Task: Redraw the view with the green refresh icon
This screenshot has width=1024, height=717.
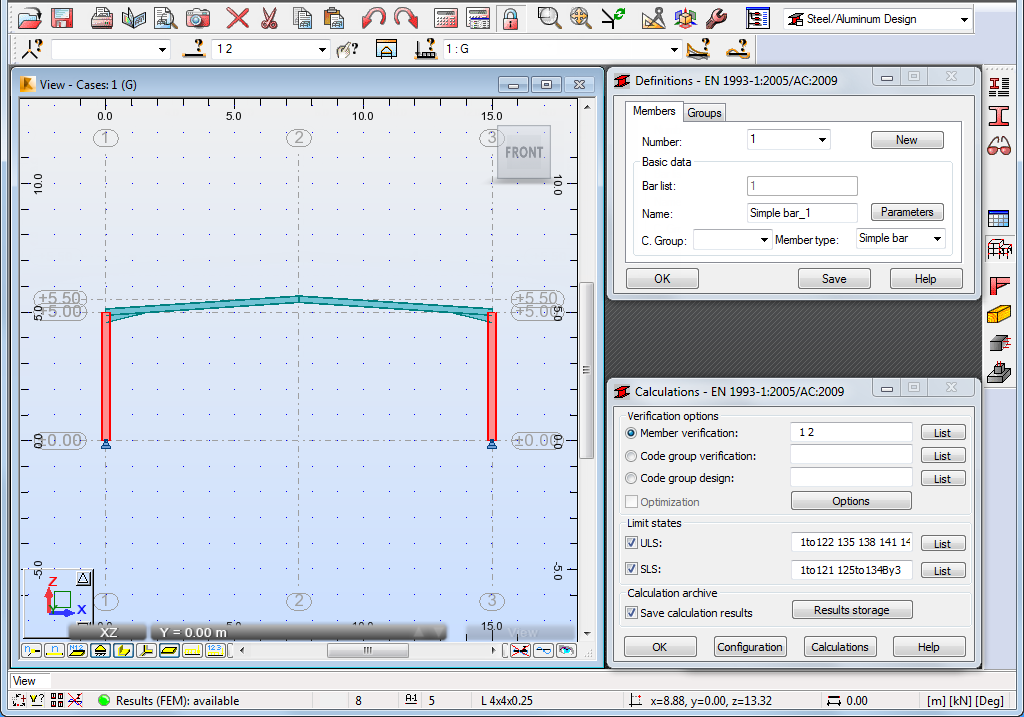Action: point(613,18)
